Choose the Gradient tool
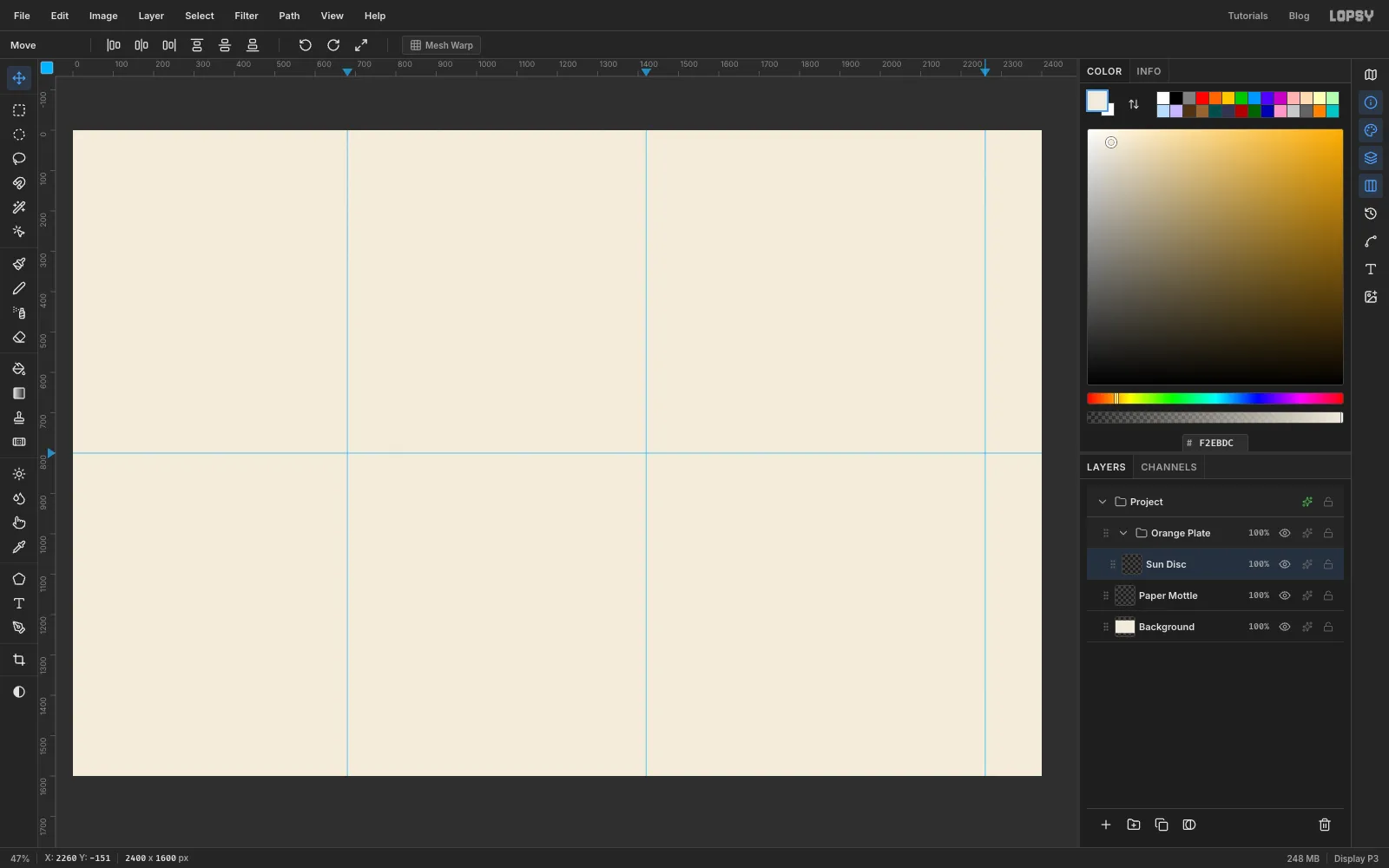The width and height of the screenshot is (1389, 868). pos(19,393)
